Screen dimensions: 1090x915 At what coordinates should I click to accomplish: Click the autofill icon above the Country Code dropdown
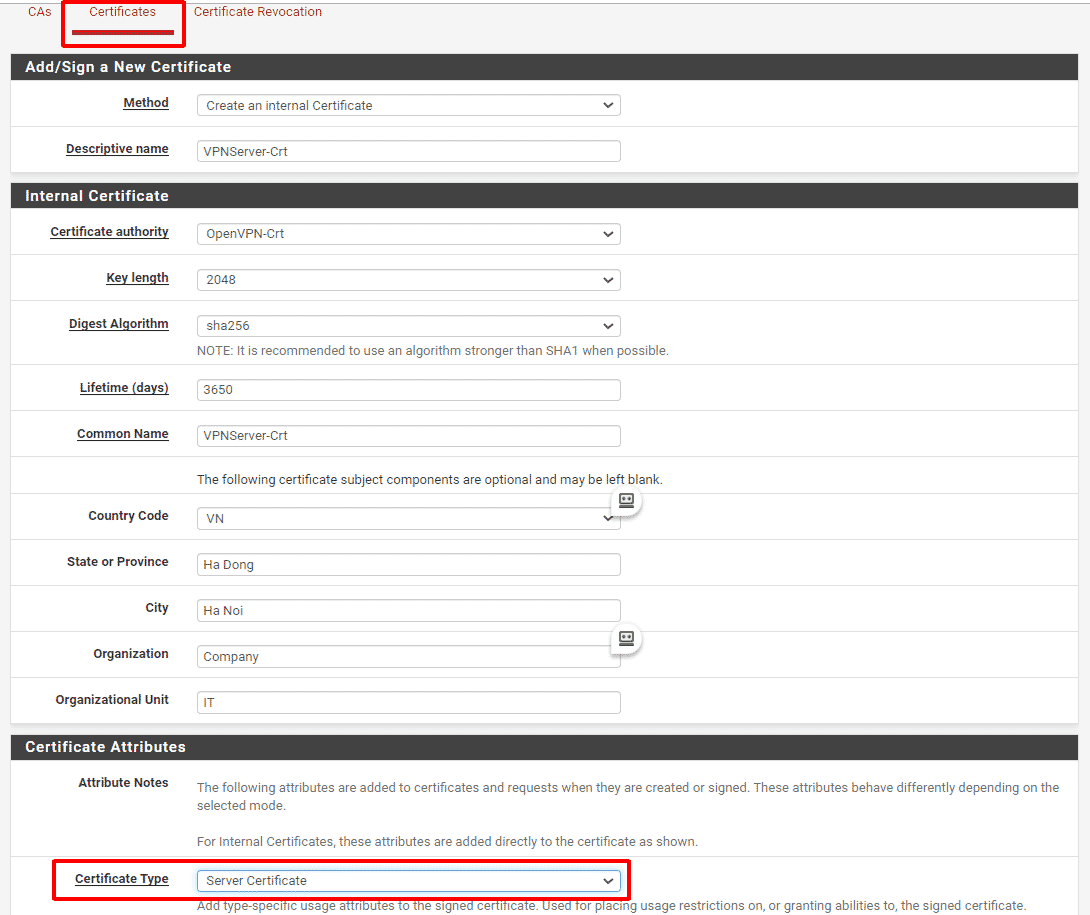pyautogui.click(x=626, y=500)
